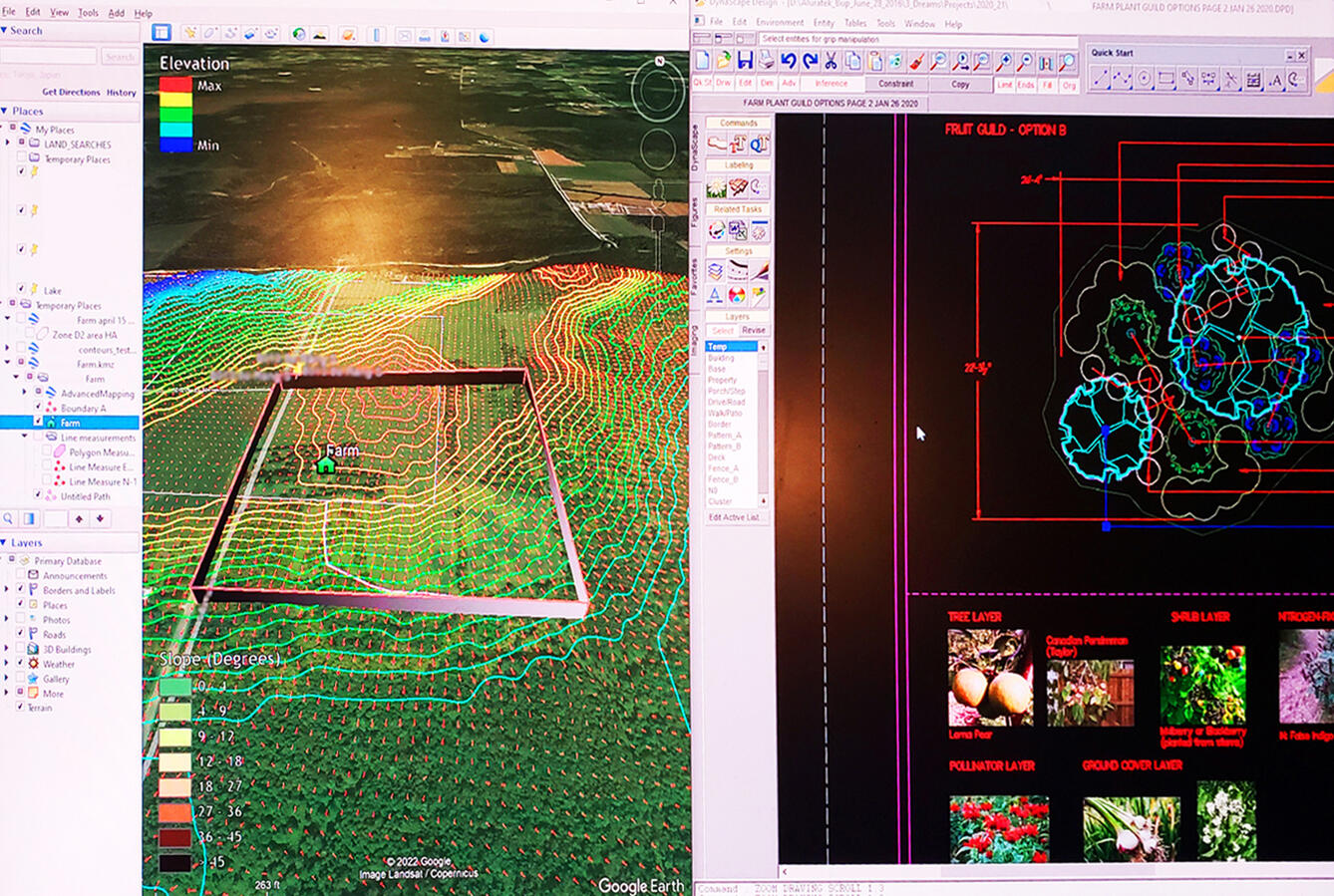Collapse the Line measurements folder

25,438
